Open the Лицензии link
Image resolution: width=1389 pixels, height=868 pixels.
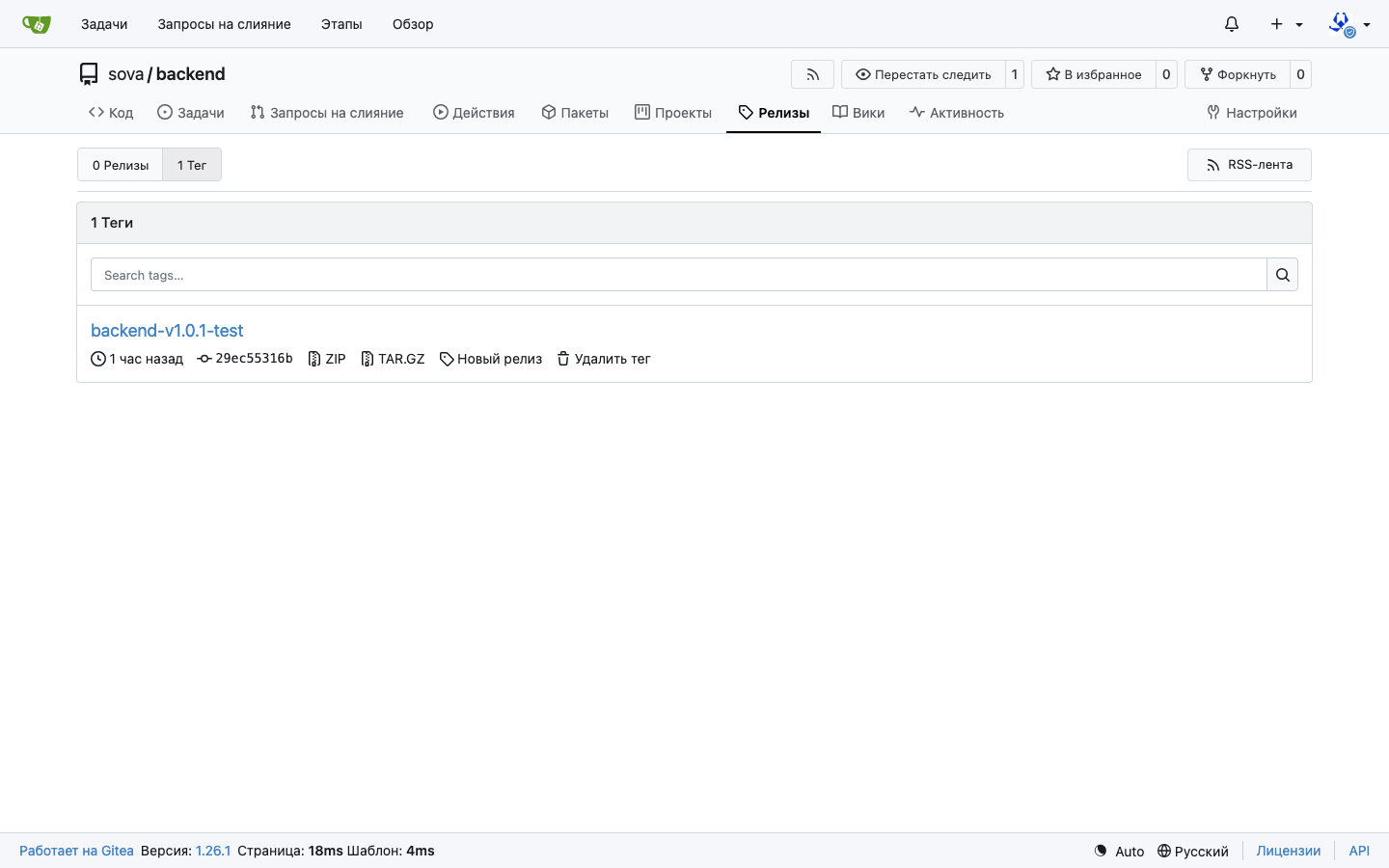(x=1289, y=851)
